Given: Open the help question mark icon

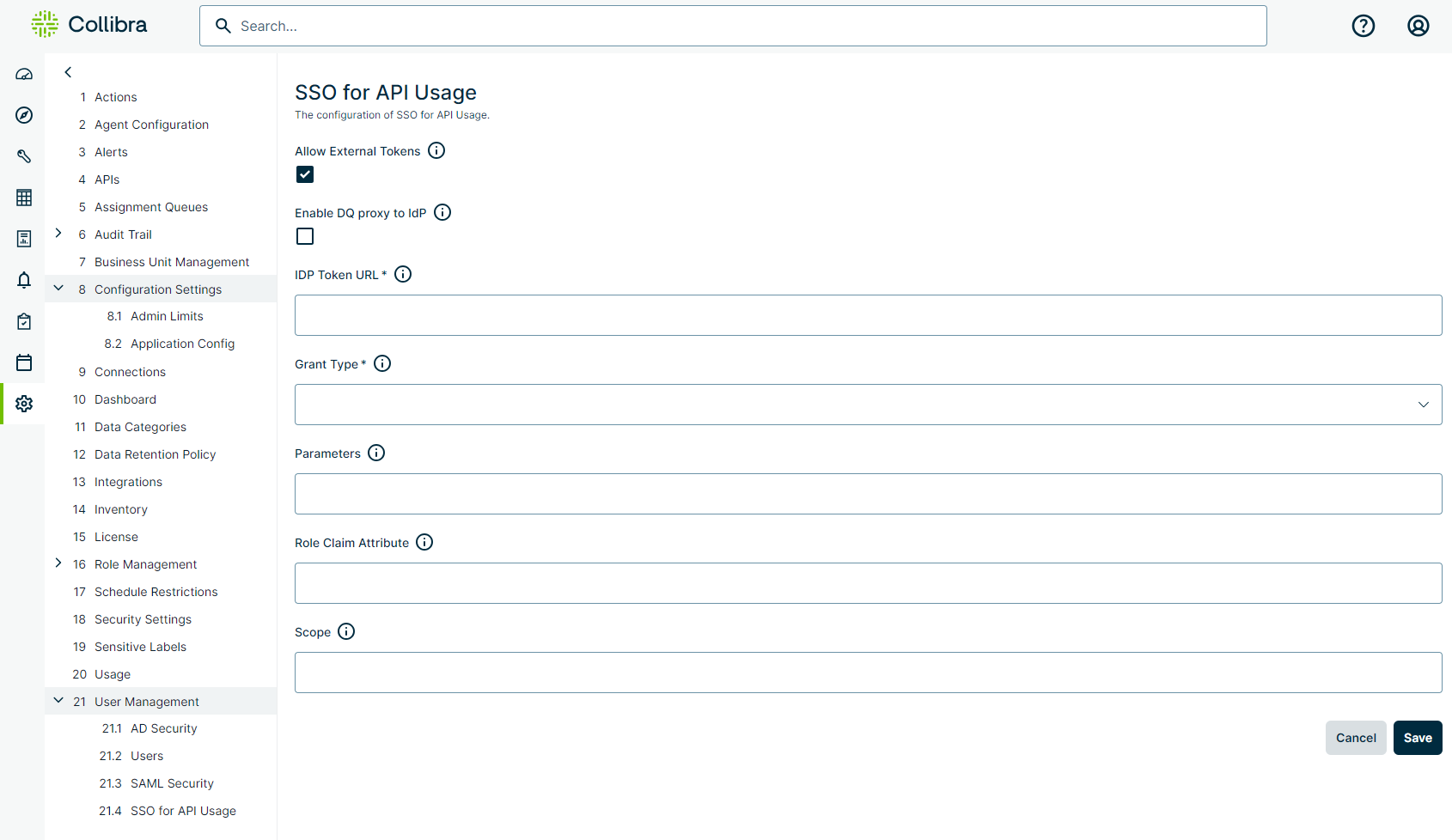Looking at the screenshot, I should click(1364, 26).
